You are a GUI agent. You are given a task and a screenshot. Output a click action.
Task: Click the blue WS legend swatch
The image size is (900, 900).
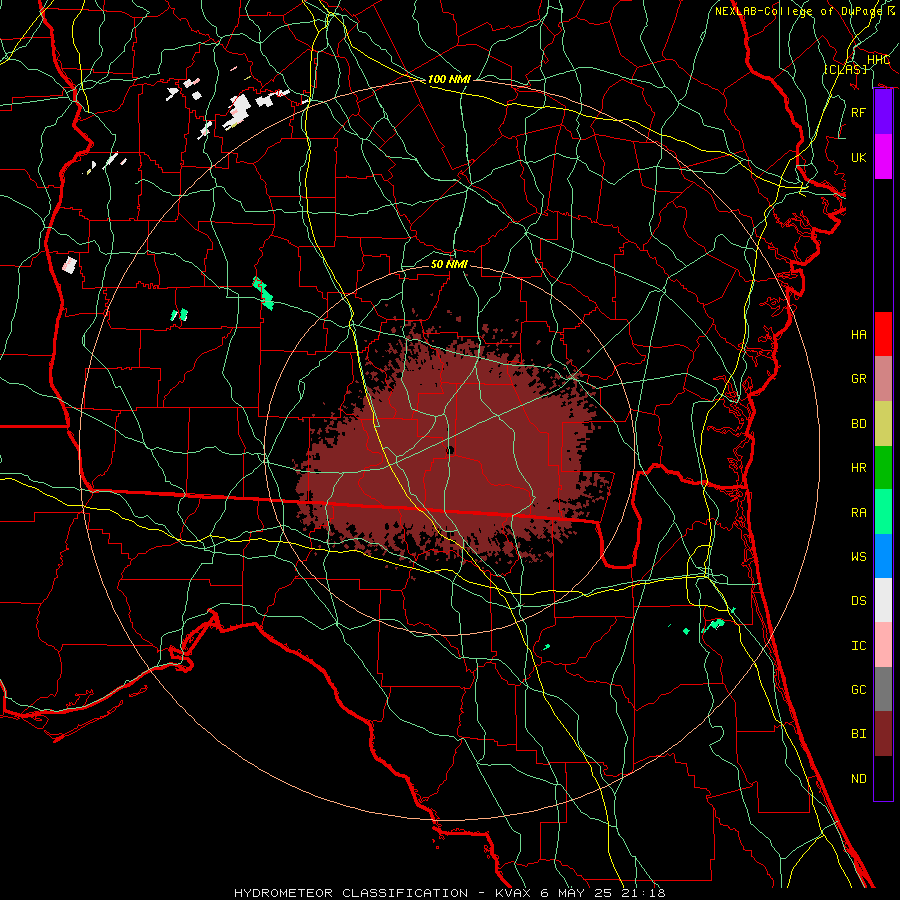pos(883,556)
